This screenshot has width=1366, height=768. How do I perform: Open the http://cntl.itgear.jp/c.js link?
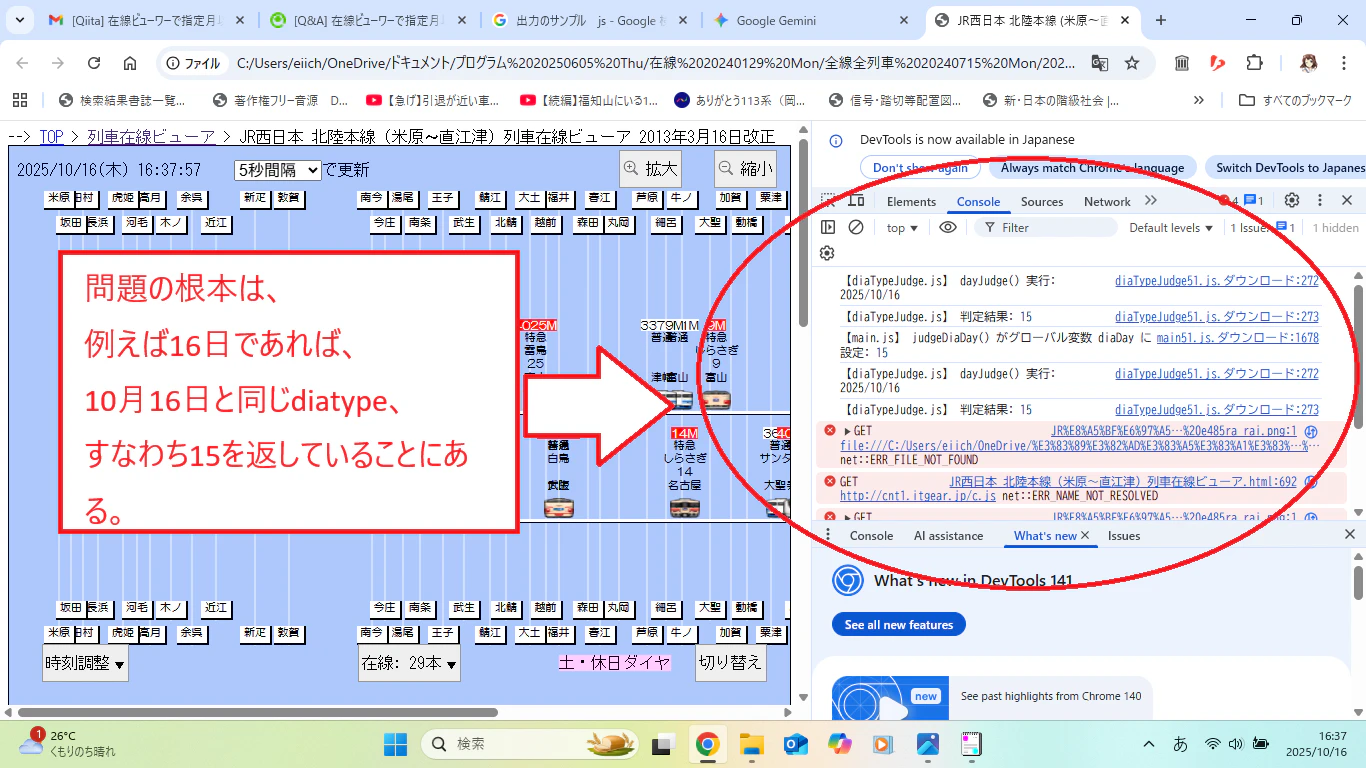[918, 495]
